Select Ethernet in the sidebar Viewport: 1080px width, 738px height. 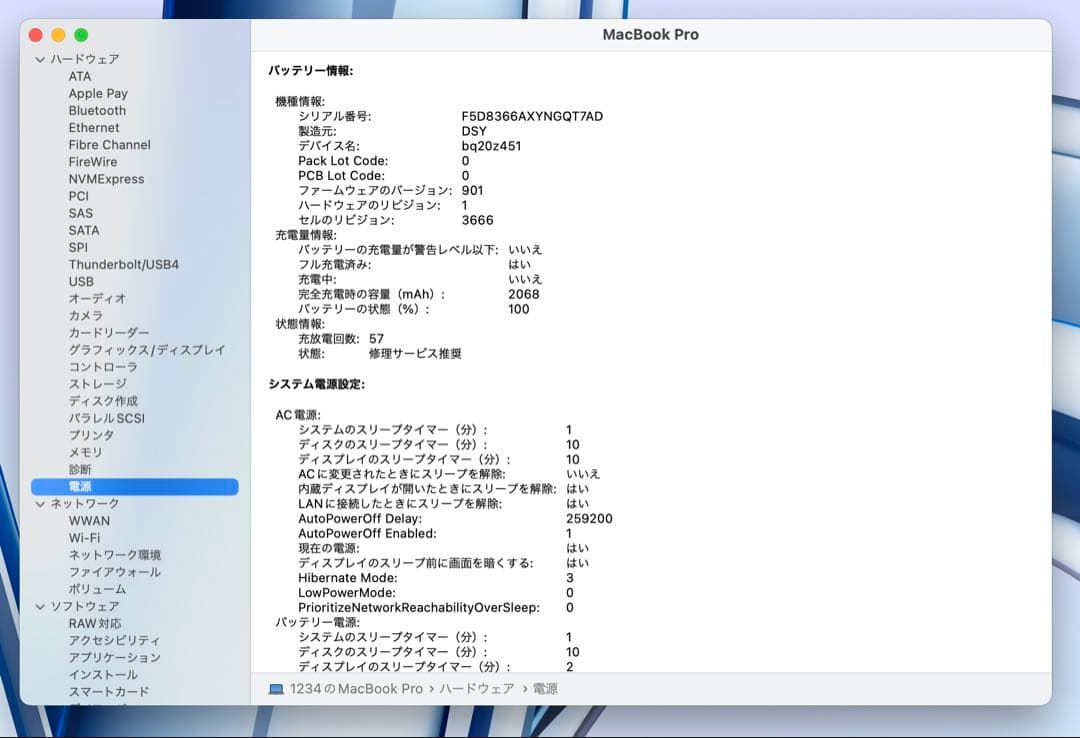coord(94,127)
